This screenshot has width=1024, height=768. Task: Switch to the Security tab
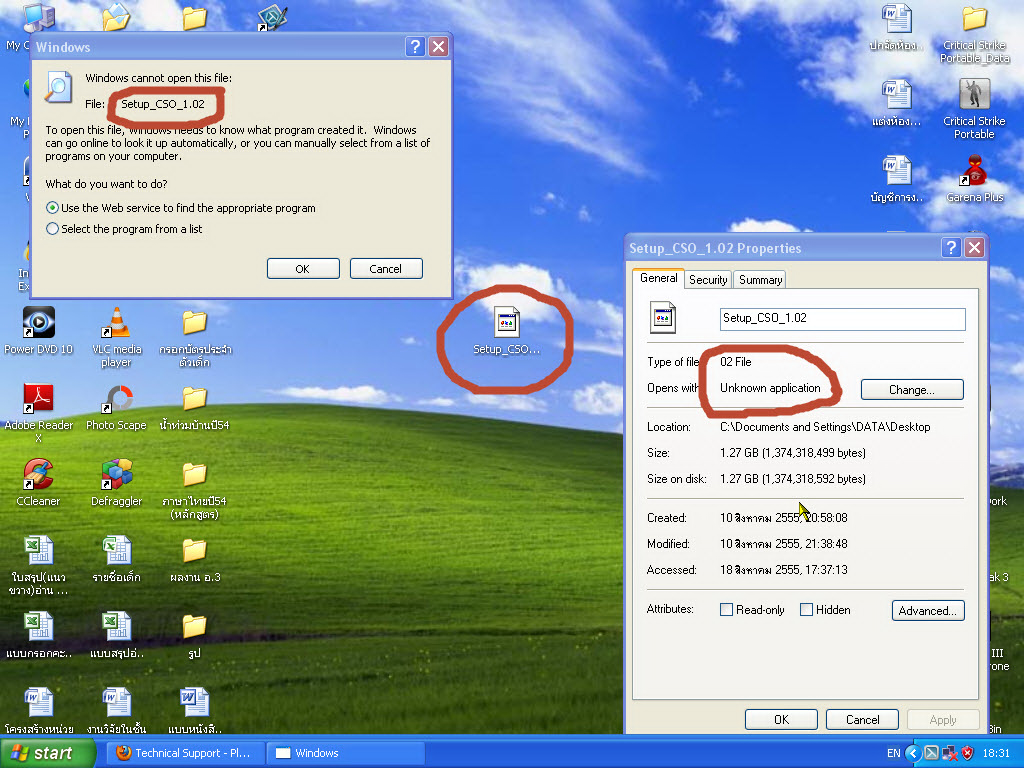[708, 280]
